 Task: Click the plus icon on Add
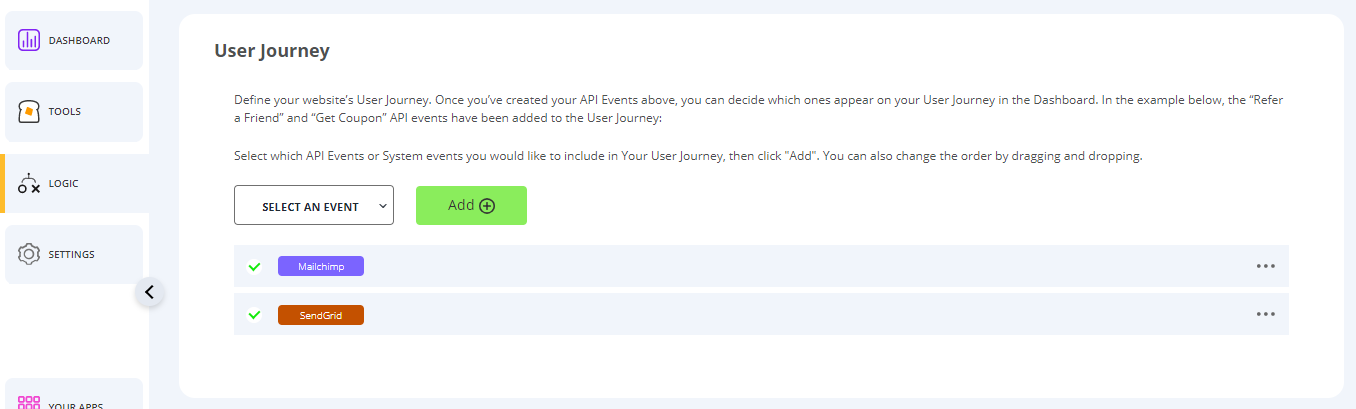click(x=487, y=205)
